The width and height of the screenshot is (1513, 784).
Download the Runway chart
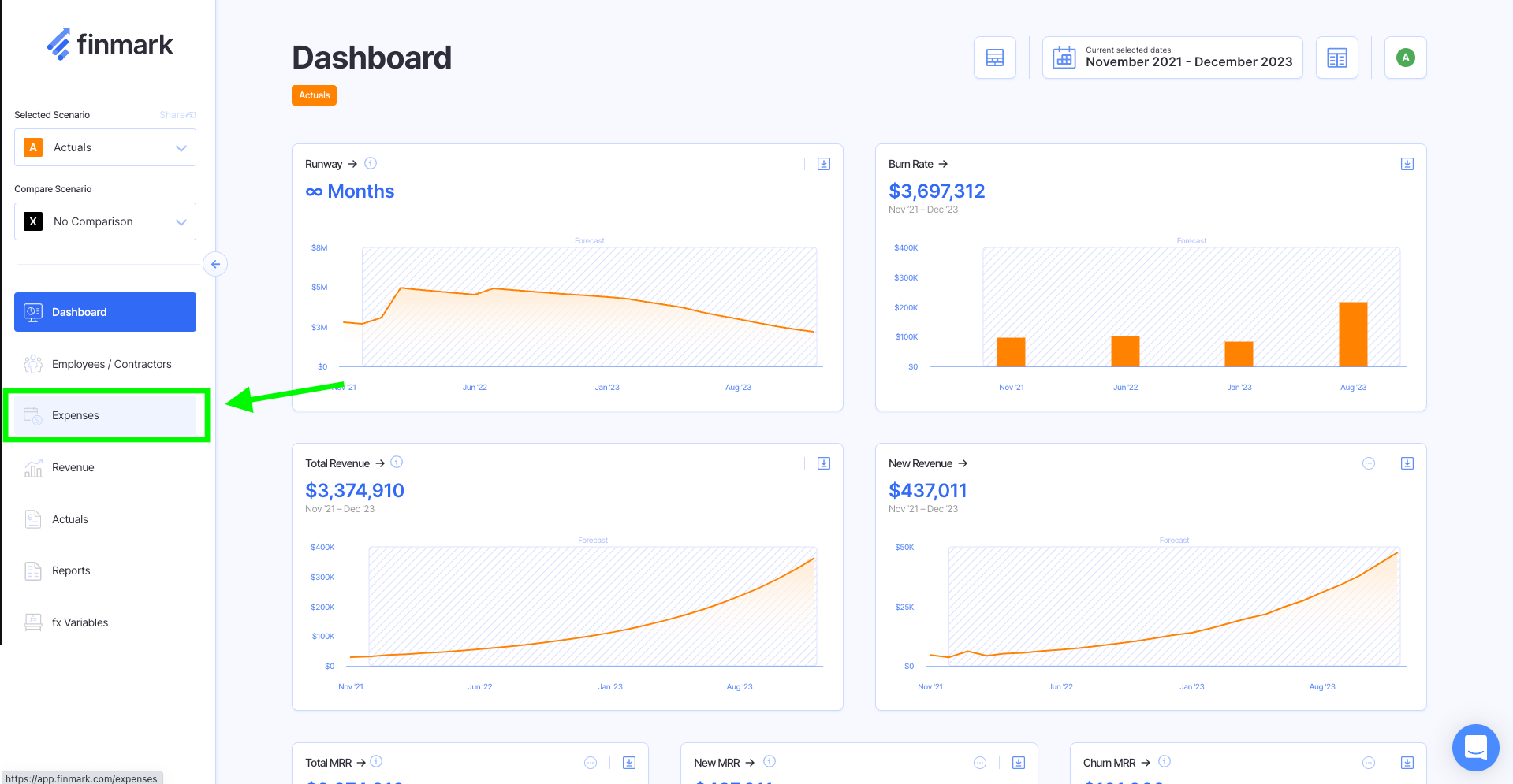(823, 164)
